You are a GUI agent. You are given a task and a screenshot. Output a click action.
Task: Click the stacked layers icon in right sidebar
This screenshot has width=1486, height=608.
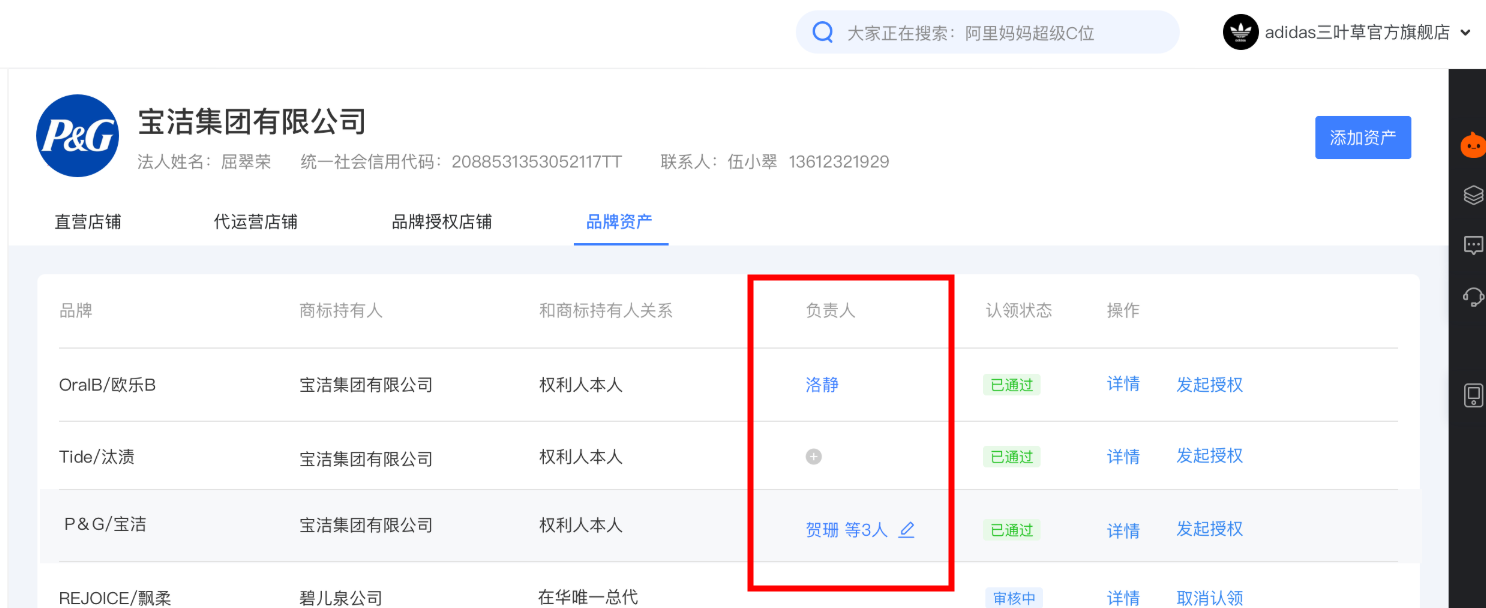coord(1473,195)
